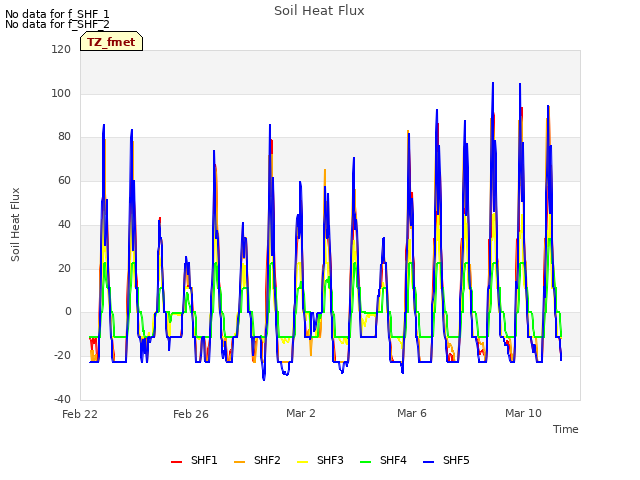Screen dimensions: 640x480
Task: Click the Time x-axis title
Action: (x=565, y=429)
